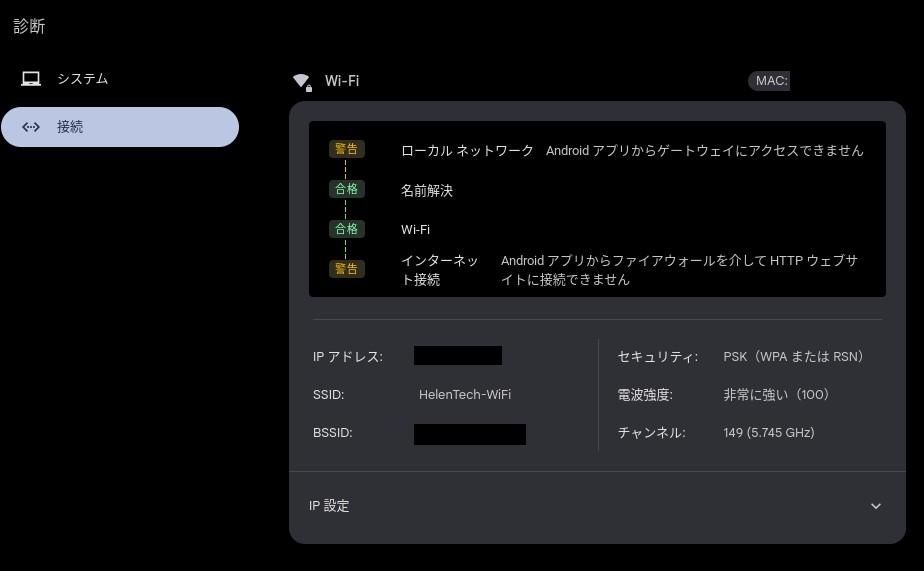Select the Wi-Fi routine label in test list

point(415,230)
